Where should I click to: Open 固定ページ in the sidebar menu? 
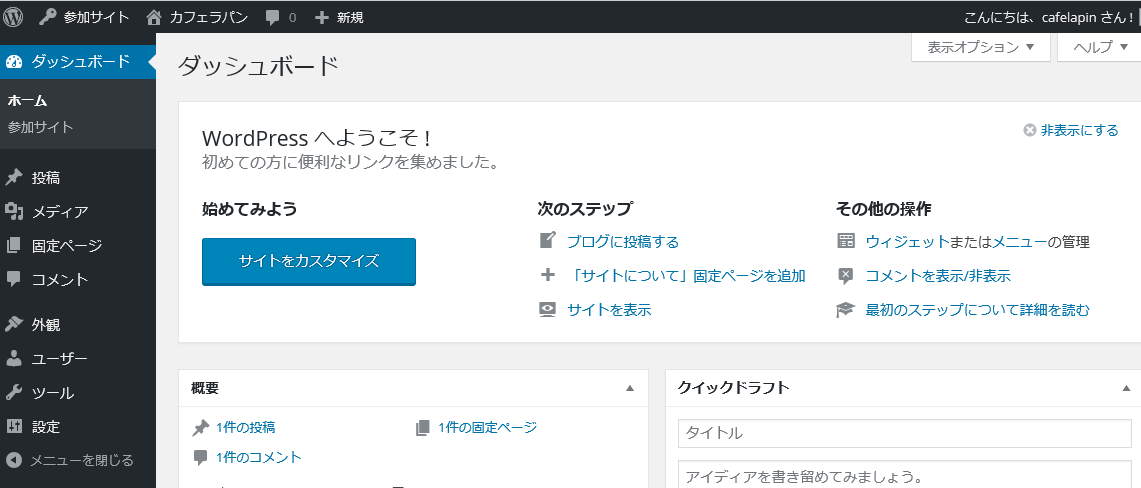pos(66,246)
